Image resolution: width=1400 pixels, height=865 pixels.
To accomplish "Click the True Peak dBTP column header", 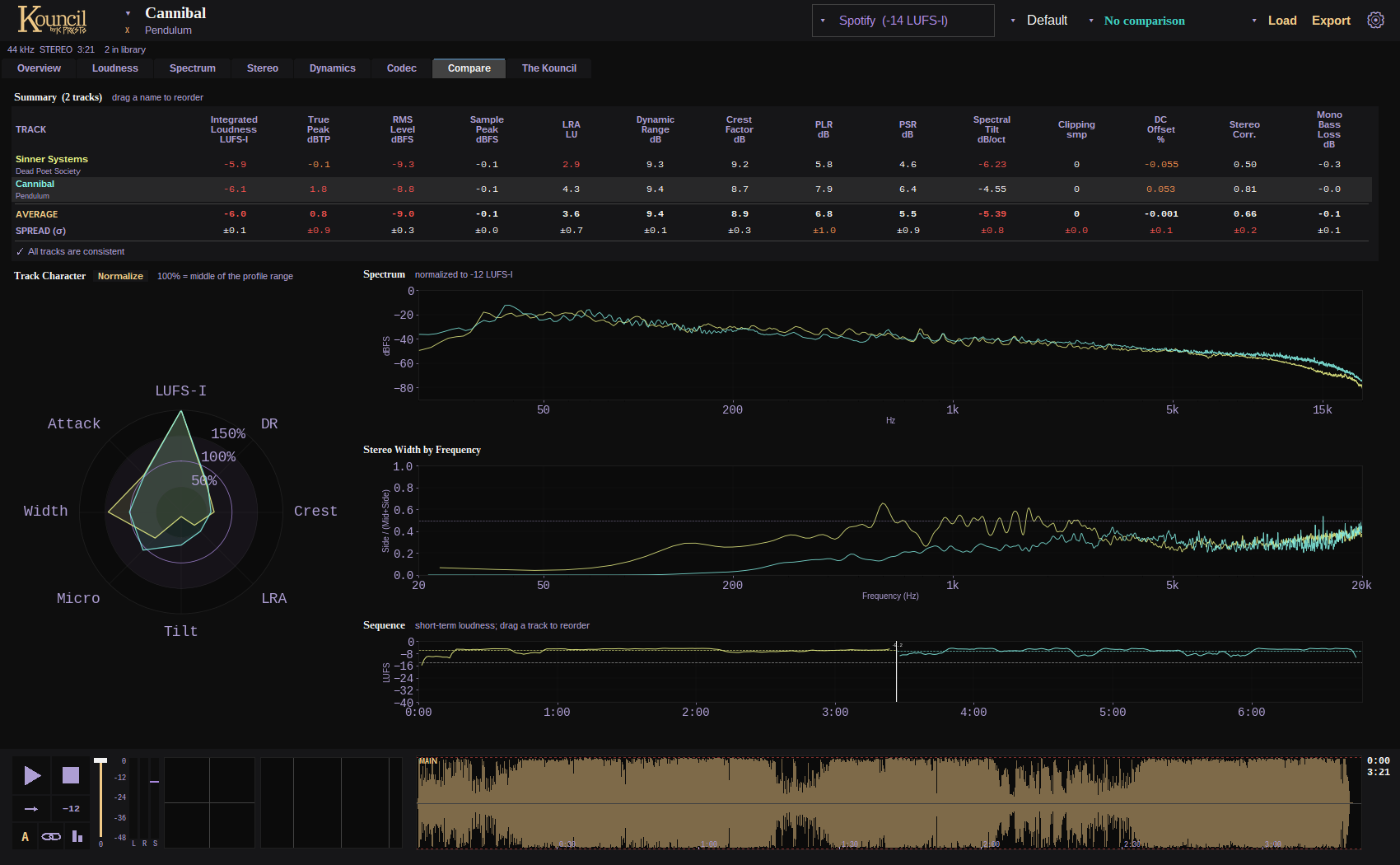I will [319, 129].
